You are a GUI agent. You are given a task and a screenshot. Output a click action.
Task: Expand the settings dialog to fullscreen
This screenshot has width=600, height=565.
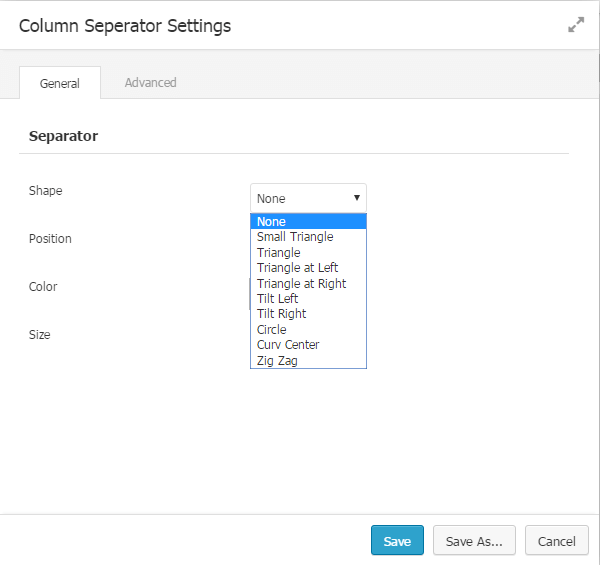[x=576, y=26]
